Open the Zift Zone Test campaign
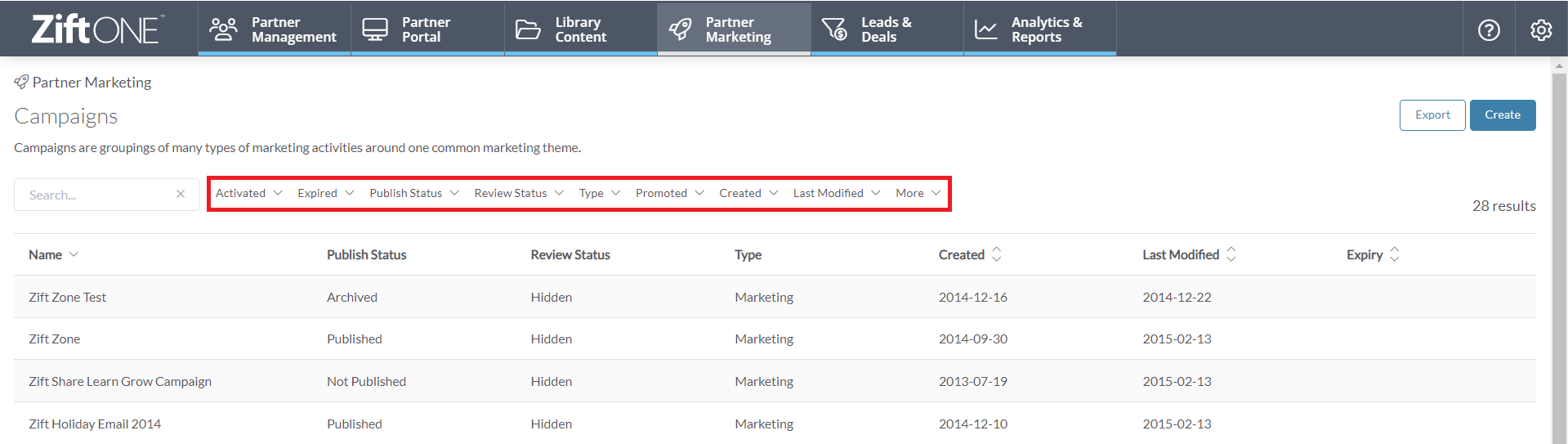 pyautogui.click(x=67, y=297)
